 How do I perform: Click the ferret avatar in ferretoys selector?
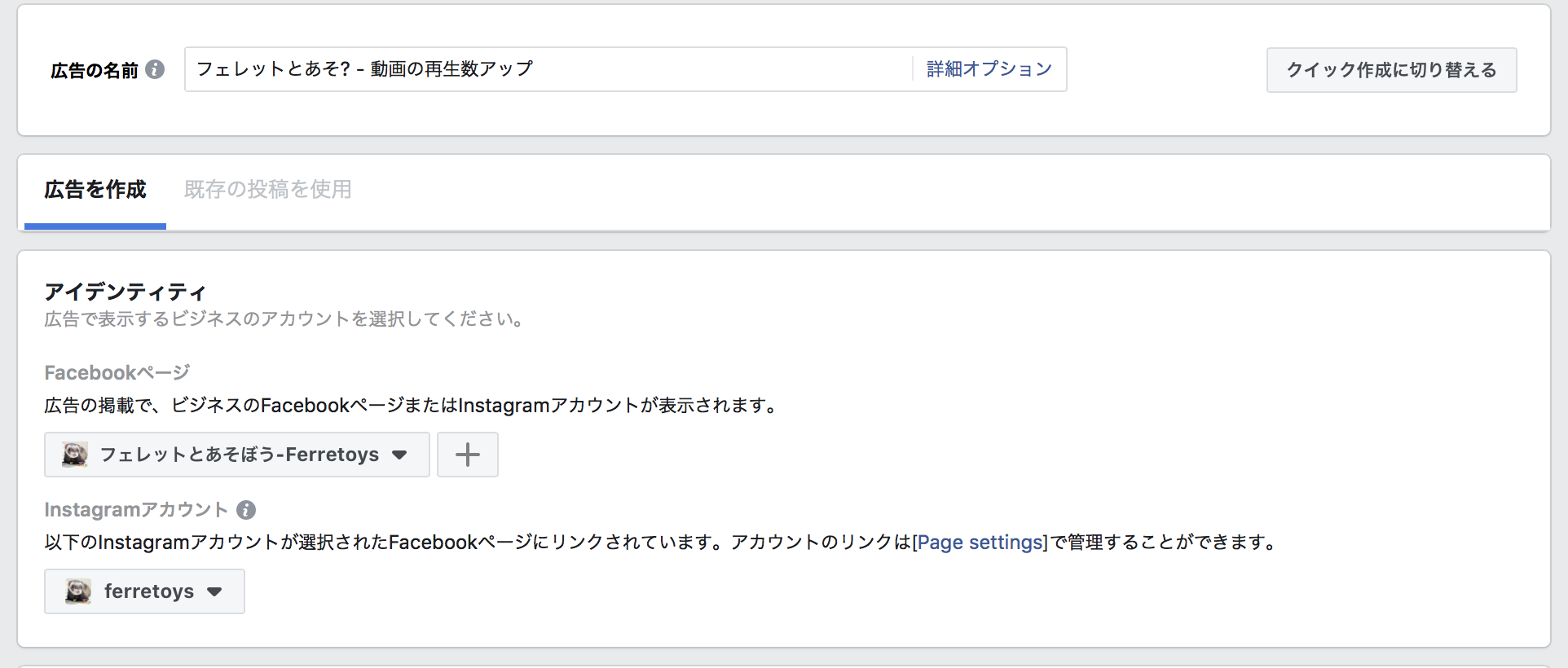(78, 591)
